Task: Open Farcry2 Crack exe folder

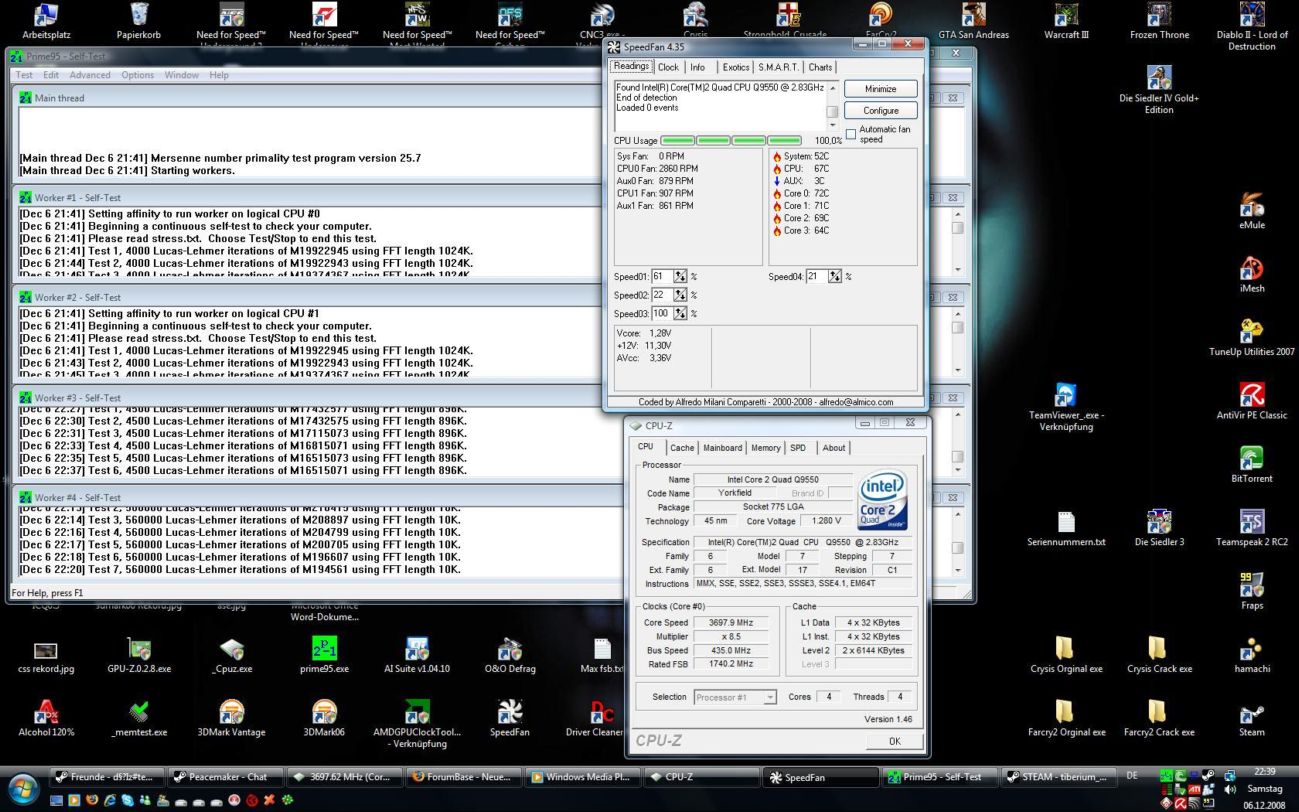Action: click(x=1159, y=716)
